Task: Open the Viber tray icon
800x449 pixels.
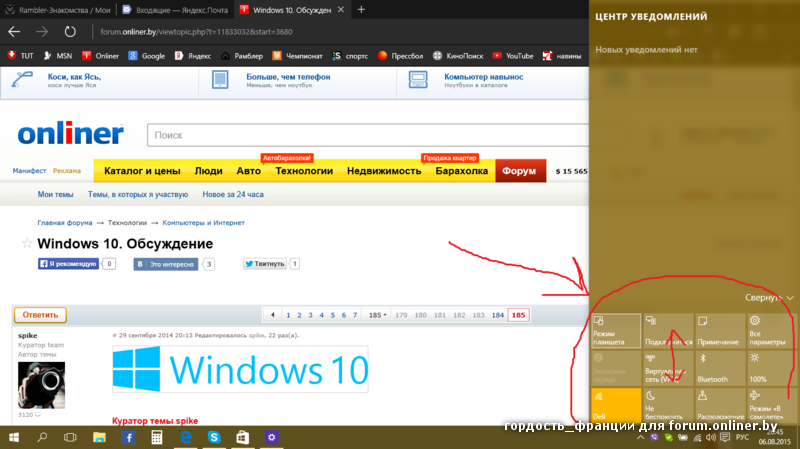Action: tap(654, 438)
